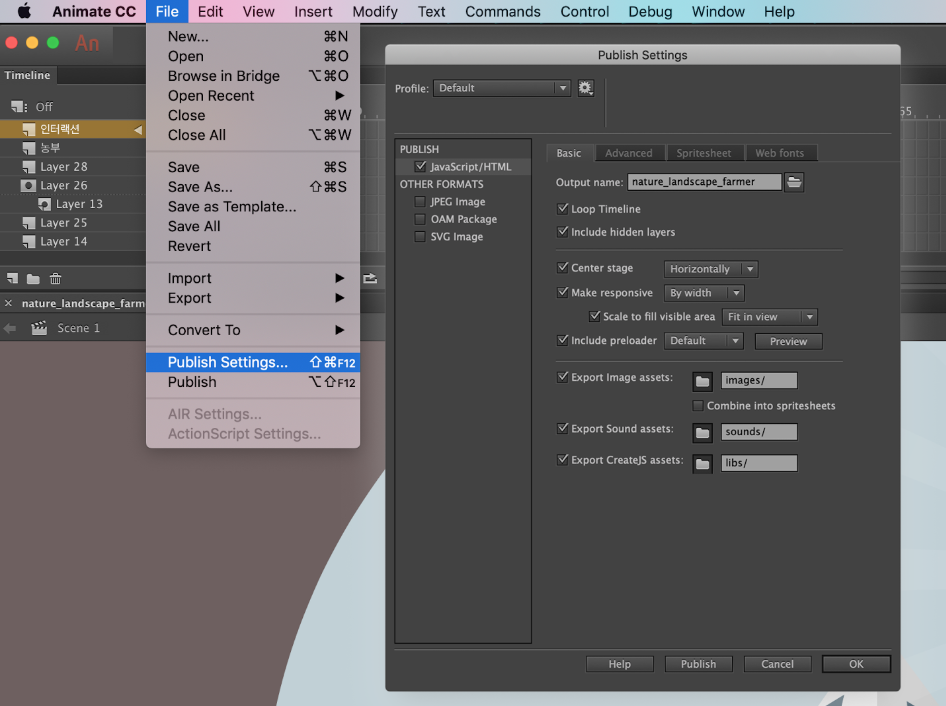Expand the Convert To submenu
The height and width of the screenshot is (706, 946).
coord(253,330)
